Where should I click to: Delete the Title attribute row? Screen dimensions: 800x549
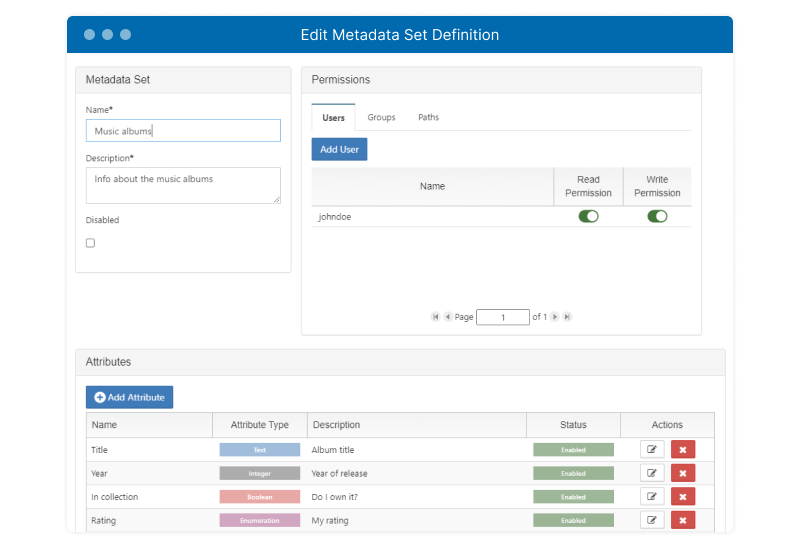[x=683, y=450]
